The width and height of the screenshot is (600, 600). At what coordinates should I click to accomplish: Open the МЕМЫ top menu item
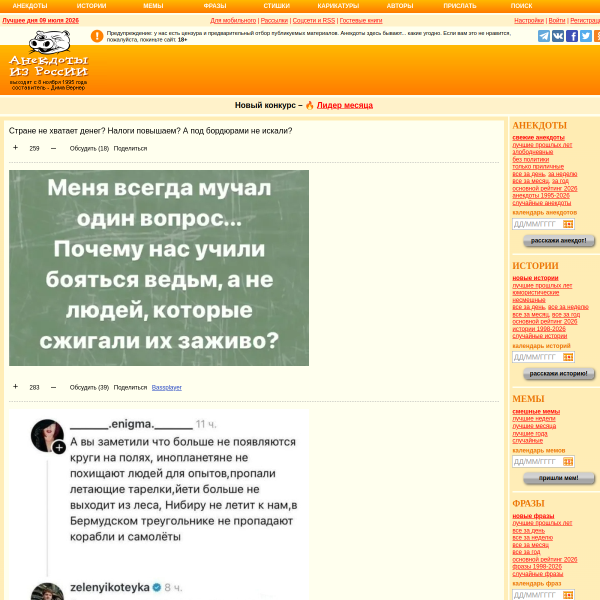click(x=153, y=6)
